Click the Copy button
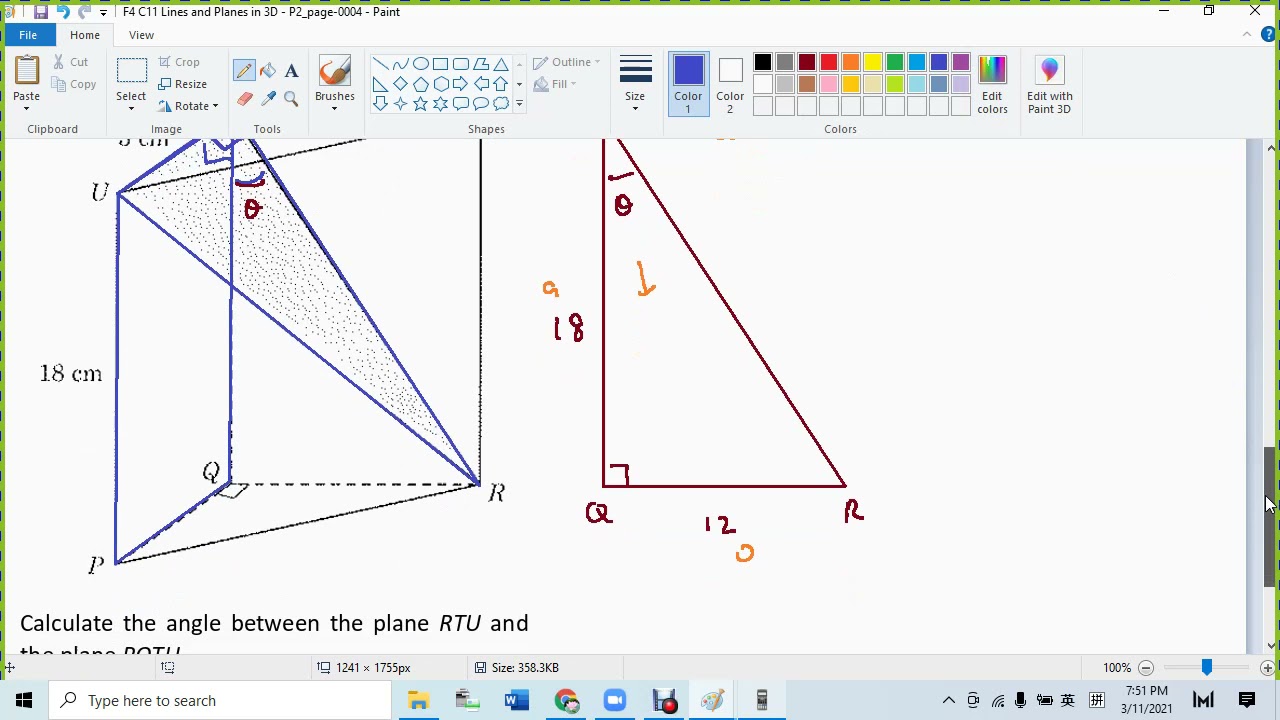Screen dimensions: 1280x720 (75, 84)
